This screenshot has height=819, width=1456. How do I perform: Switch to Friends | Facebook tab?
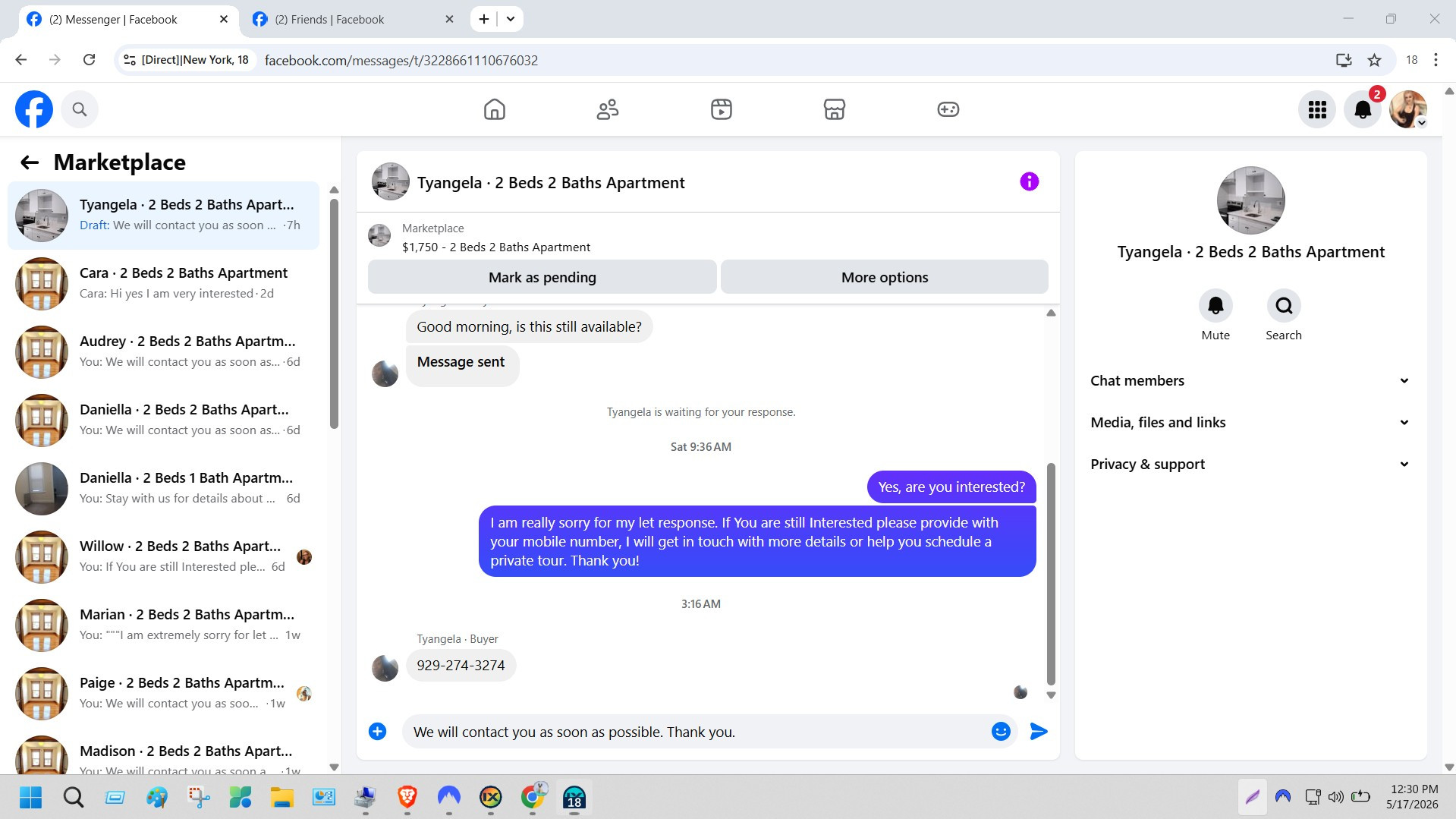[353, 20]
